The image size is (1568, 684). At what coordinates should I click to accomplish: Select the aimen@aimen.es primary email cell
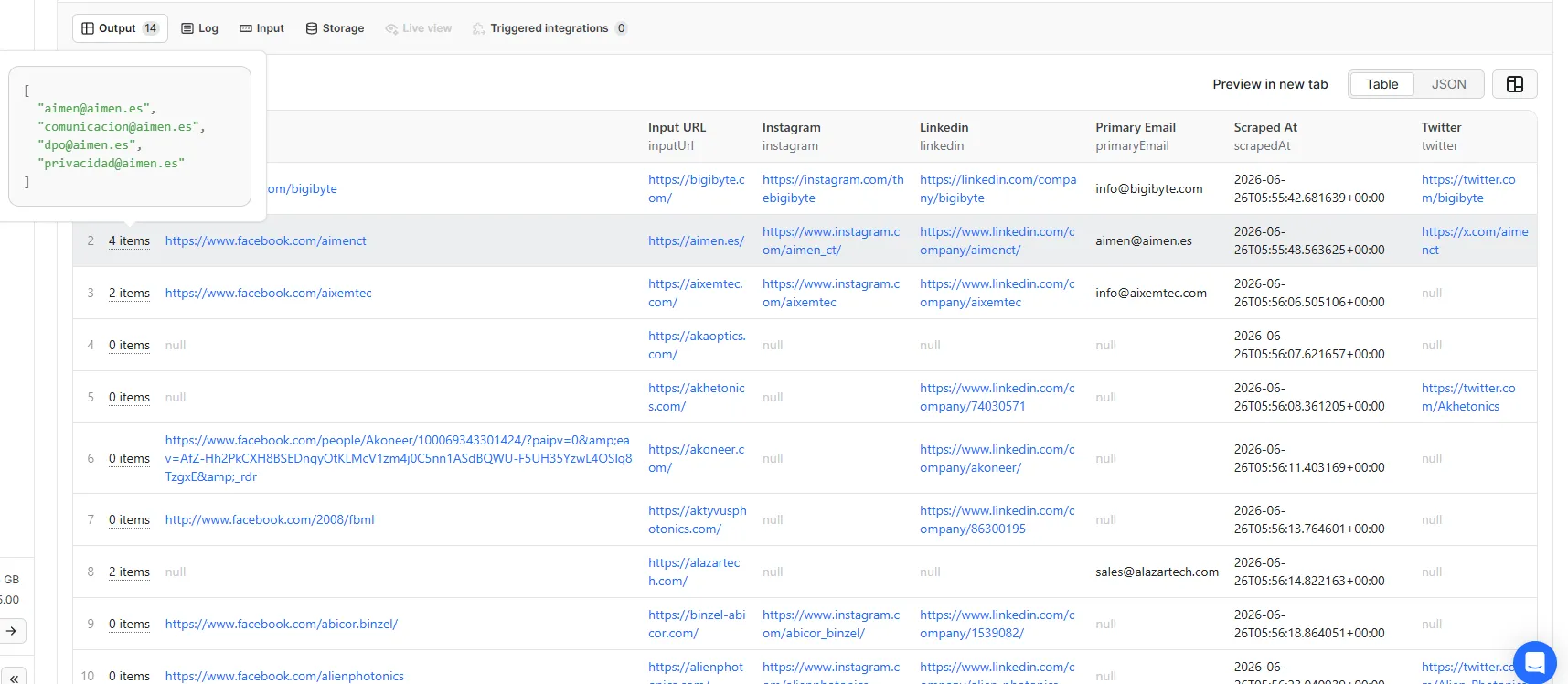(1144, 240)
